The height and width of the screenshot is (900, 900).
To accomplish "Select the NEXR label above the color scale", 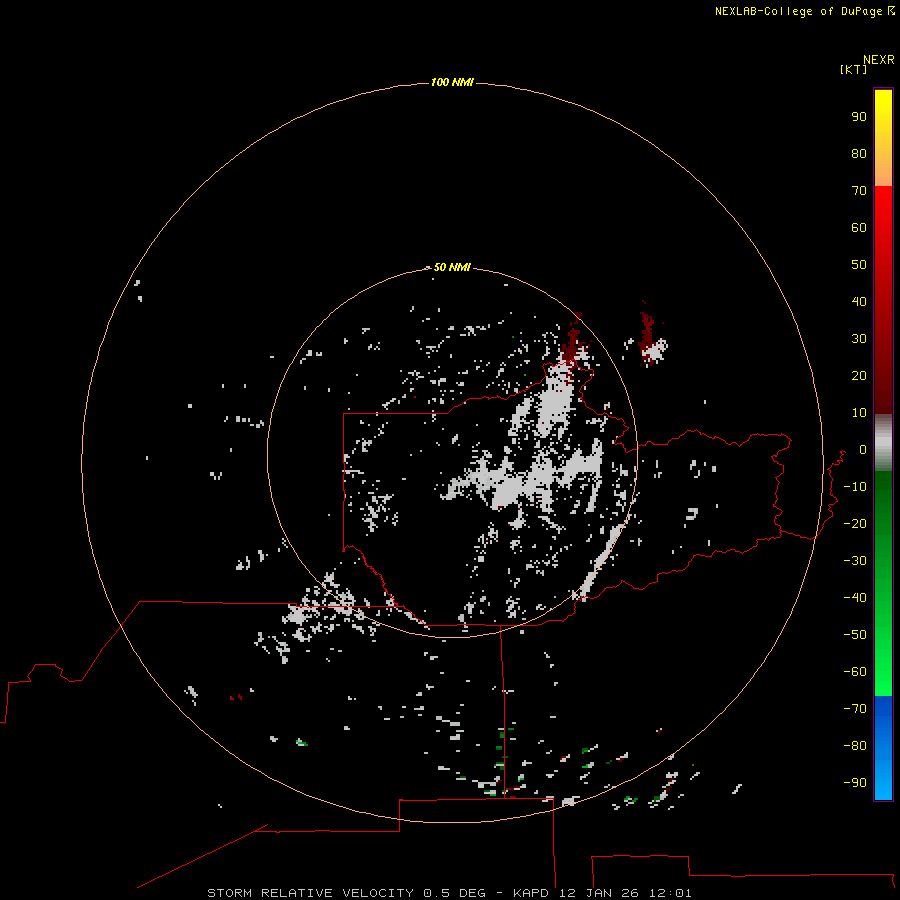I will pos(878,60).
